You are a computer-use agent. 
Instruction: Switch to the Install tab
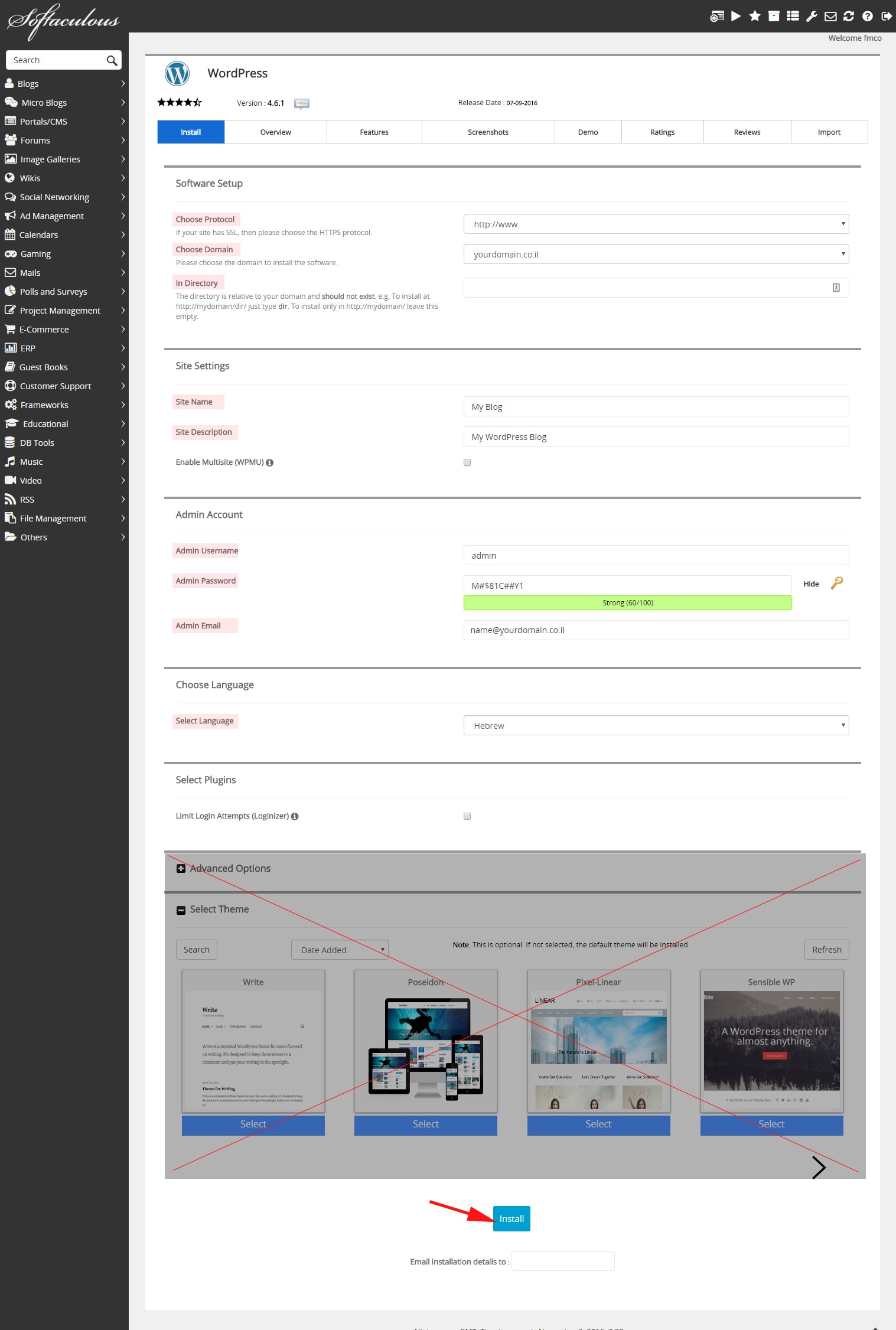(x=191, y=132)
